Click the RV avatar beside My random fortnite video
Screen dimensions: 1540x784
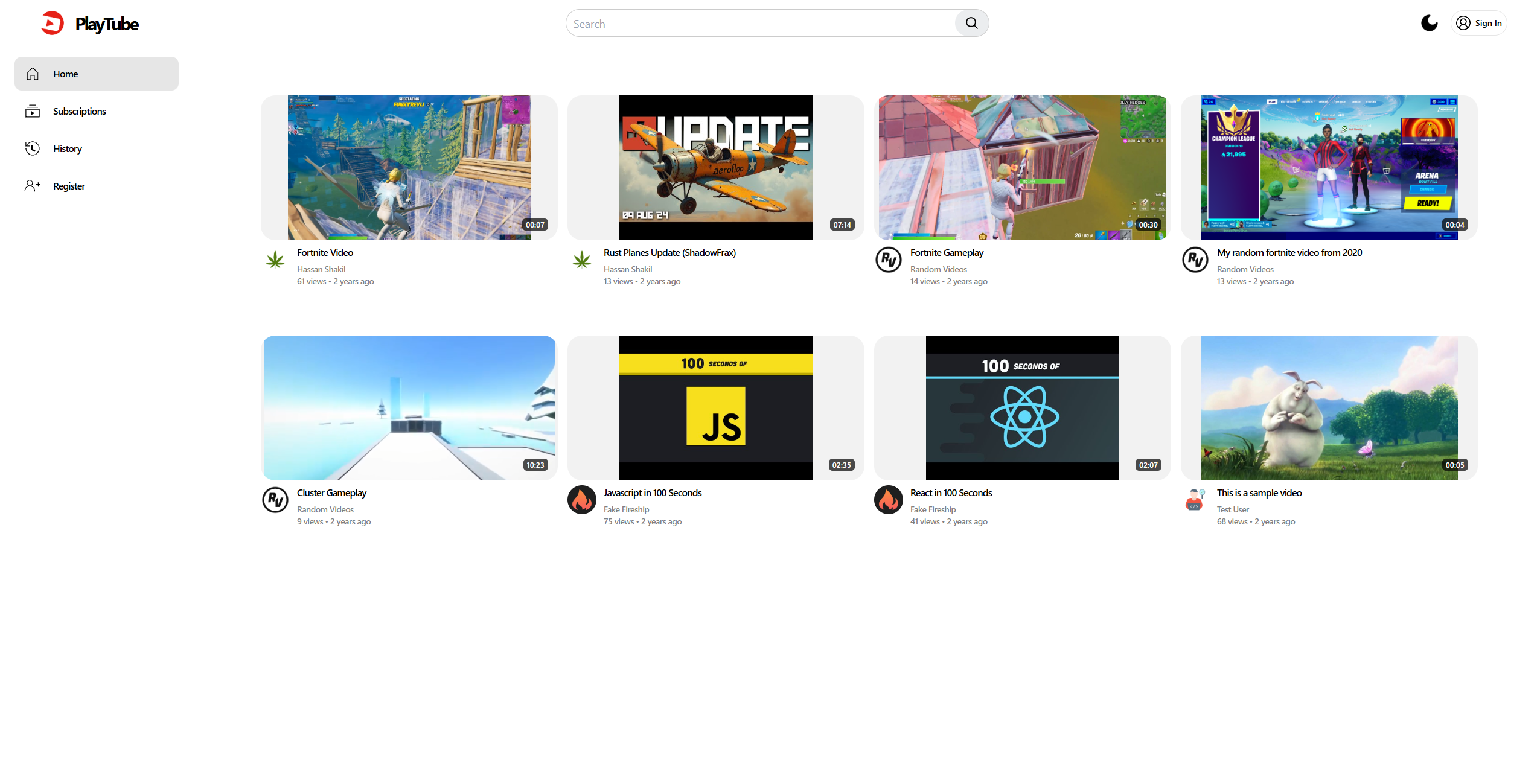tap(1195, 260)
